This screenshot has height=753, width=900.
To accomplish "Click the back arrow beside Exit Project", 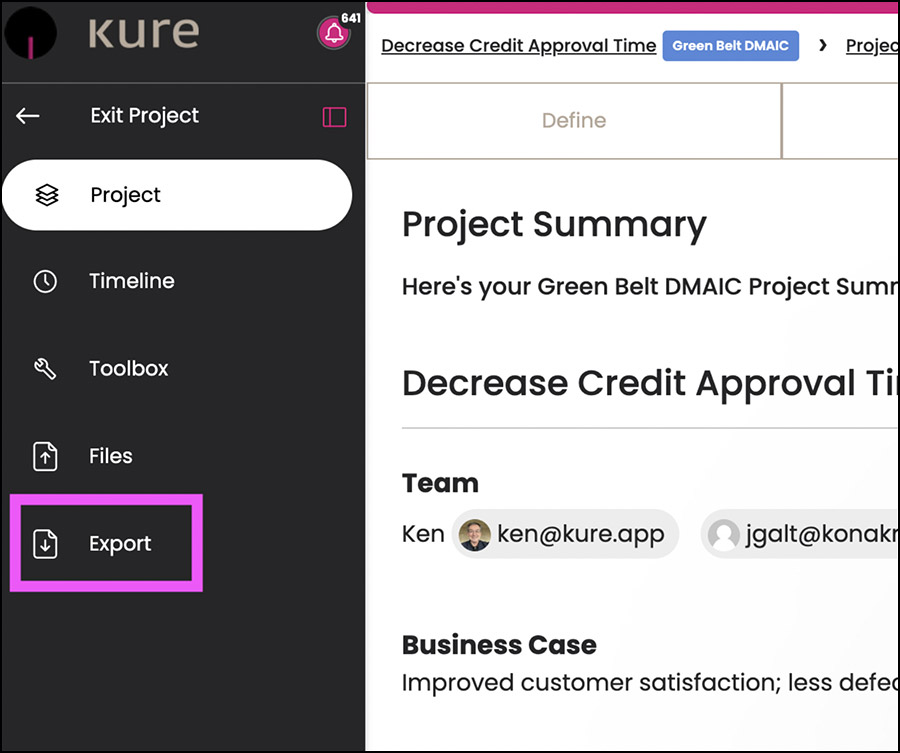I will 27,116.
